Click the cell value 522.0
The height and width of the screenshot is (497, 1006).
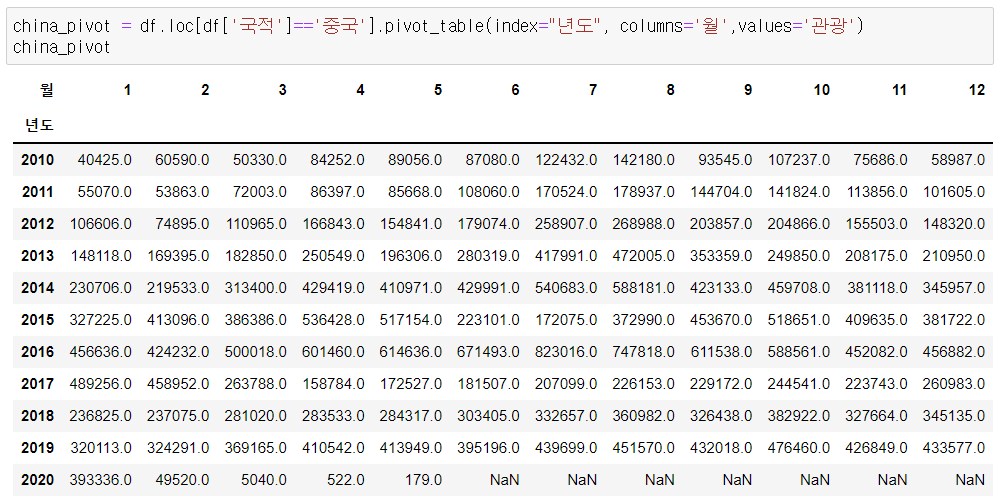click(x=345, y=480)
